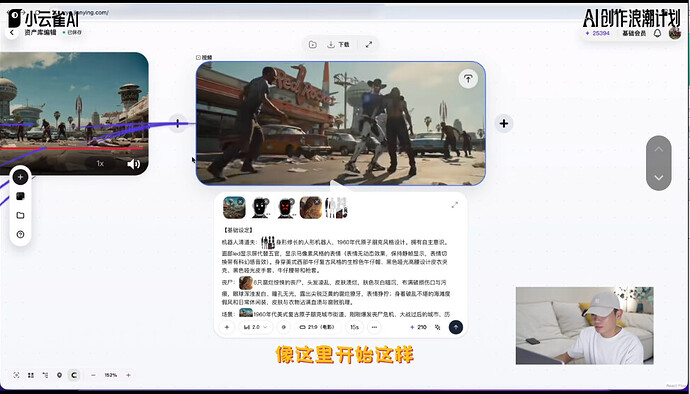Send the prompt with the dark arrow button
This screenshot has width=690, height=394.
coord(456,327)
